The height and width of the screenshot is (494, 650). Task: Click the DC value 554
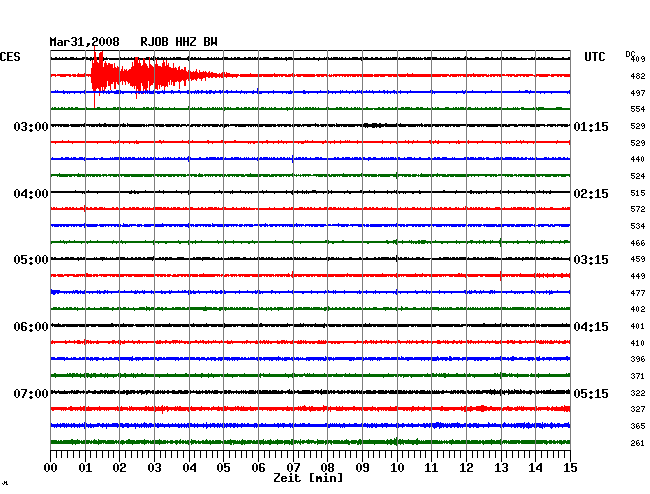(x=638, y=109)
